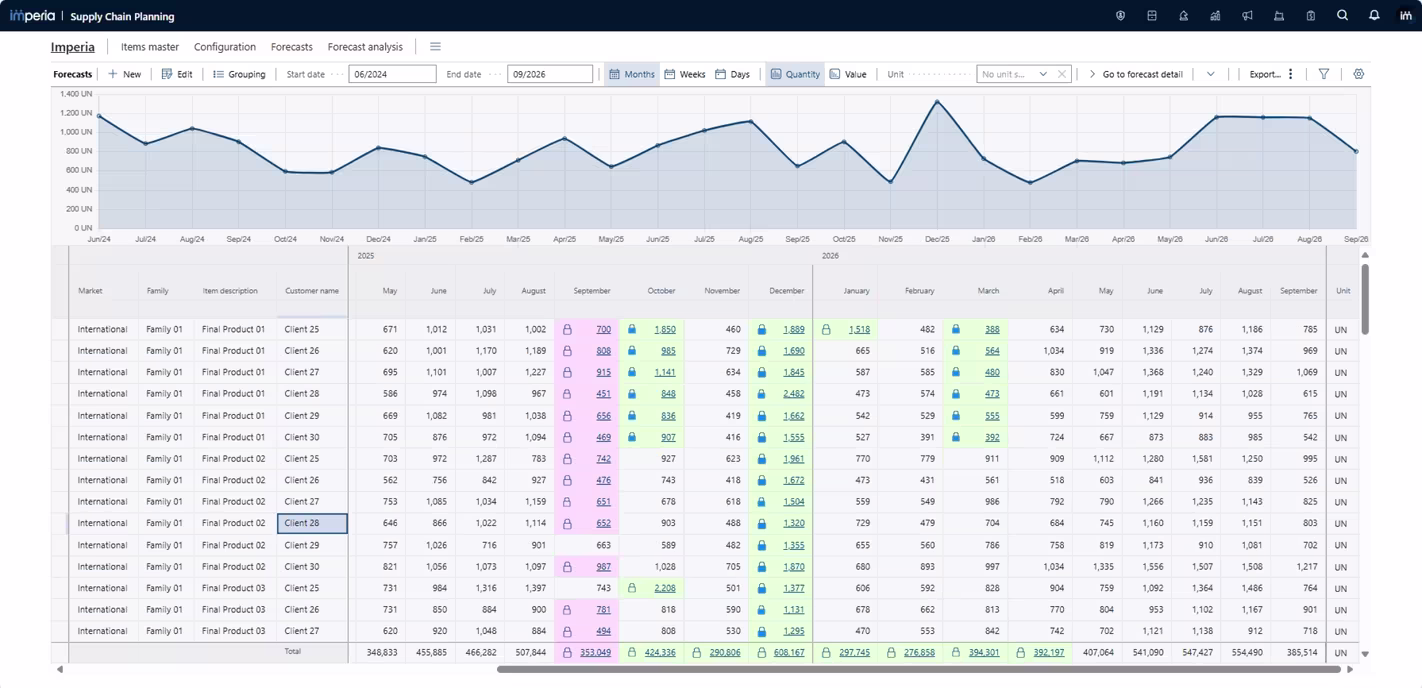
Task: Open the grid settings gear
Action: [x=1358, y=74]
